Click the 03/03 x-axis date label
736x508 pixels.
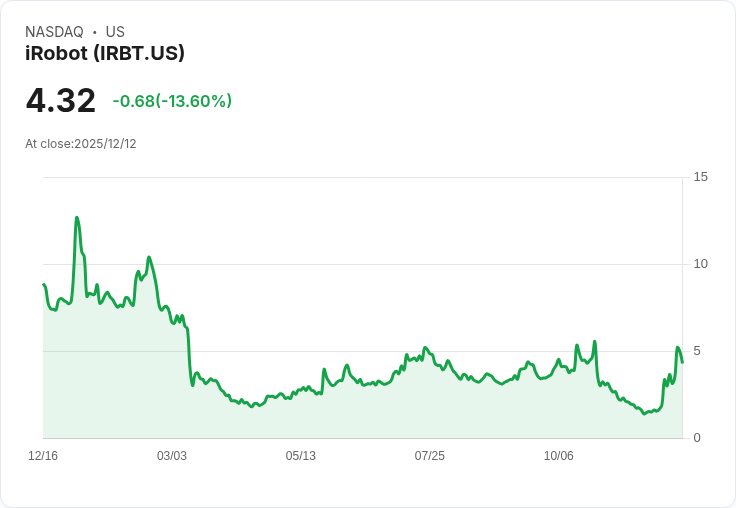[x=172, y=456]
